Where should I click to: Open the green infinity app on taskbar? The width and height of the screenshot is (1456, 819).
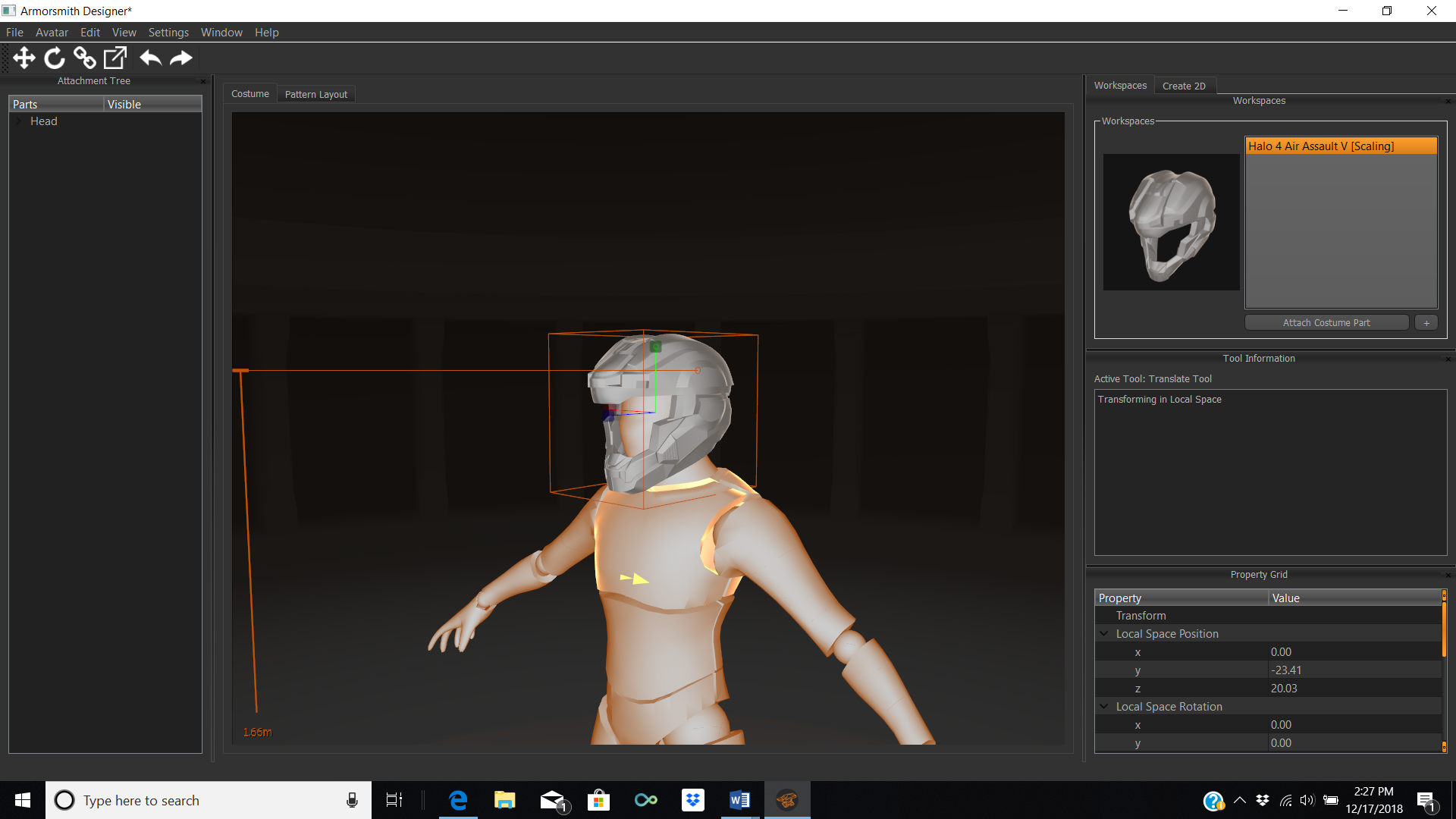[x=646, y=800]
